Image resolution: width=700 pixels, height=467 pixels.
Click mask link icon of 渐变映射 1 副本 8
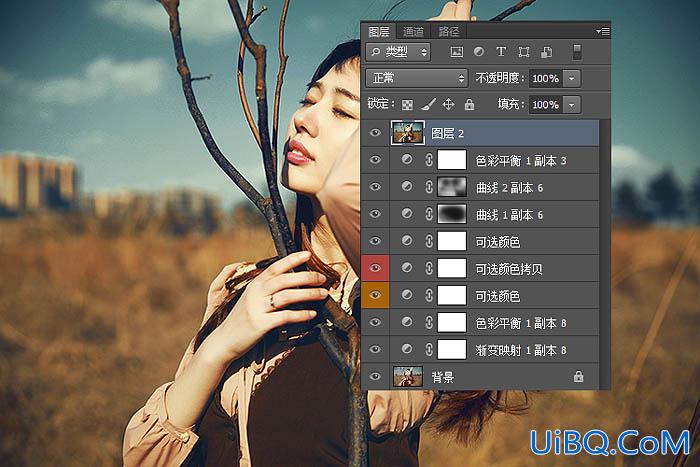429,350
